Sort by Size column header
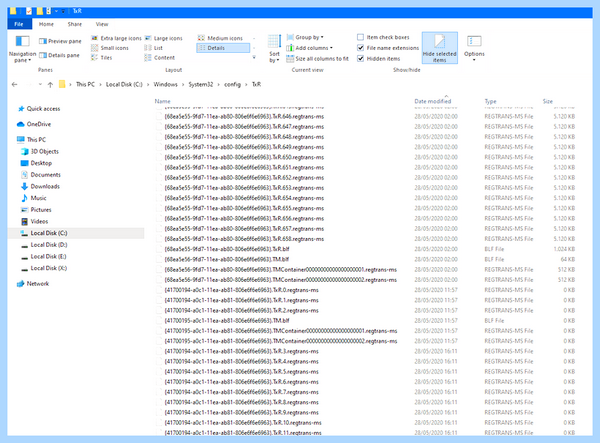The width and height of the screenshot is (600, 443). click(x=548, y=101)
